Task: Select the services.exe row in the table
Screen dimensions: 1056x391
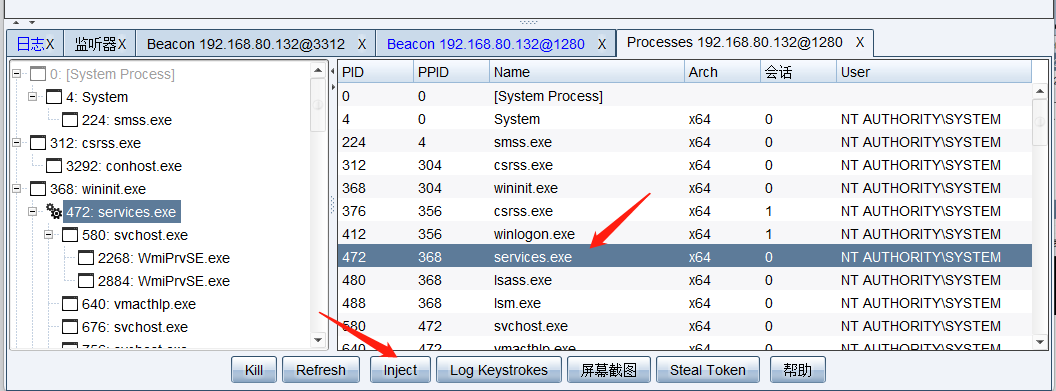Action: tap(684, 257)
